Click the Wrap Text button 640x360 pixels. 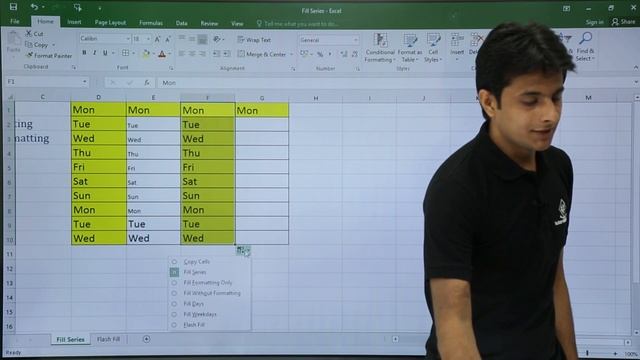(x=254, y=40)
